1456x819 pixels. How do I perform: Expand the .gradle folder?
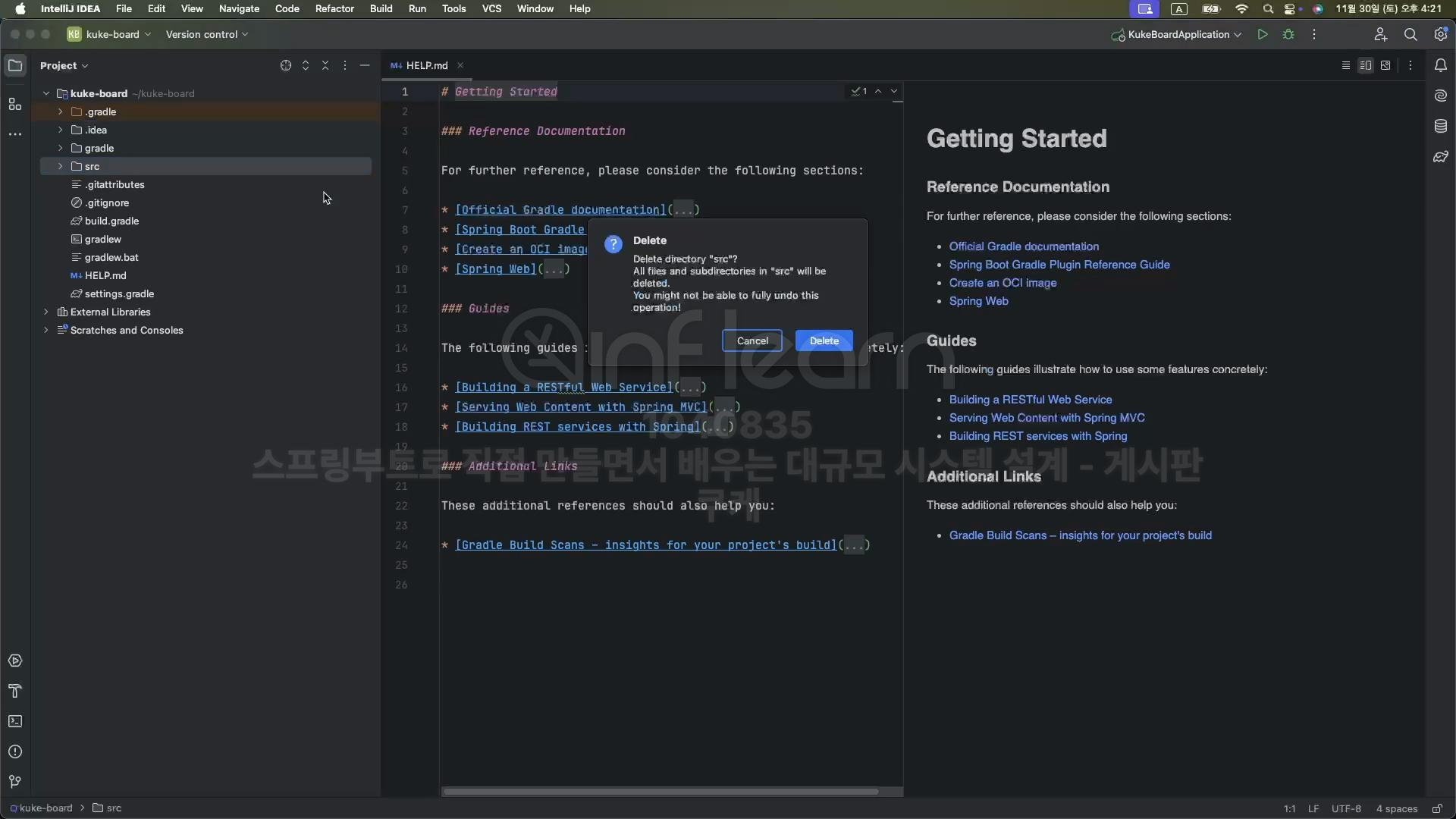coord(61,111)
